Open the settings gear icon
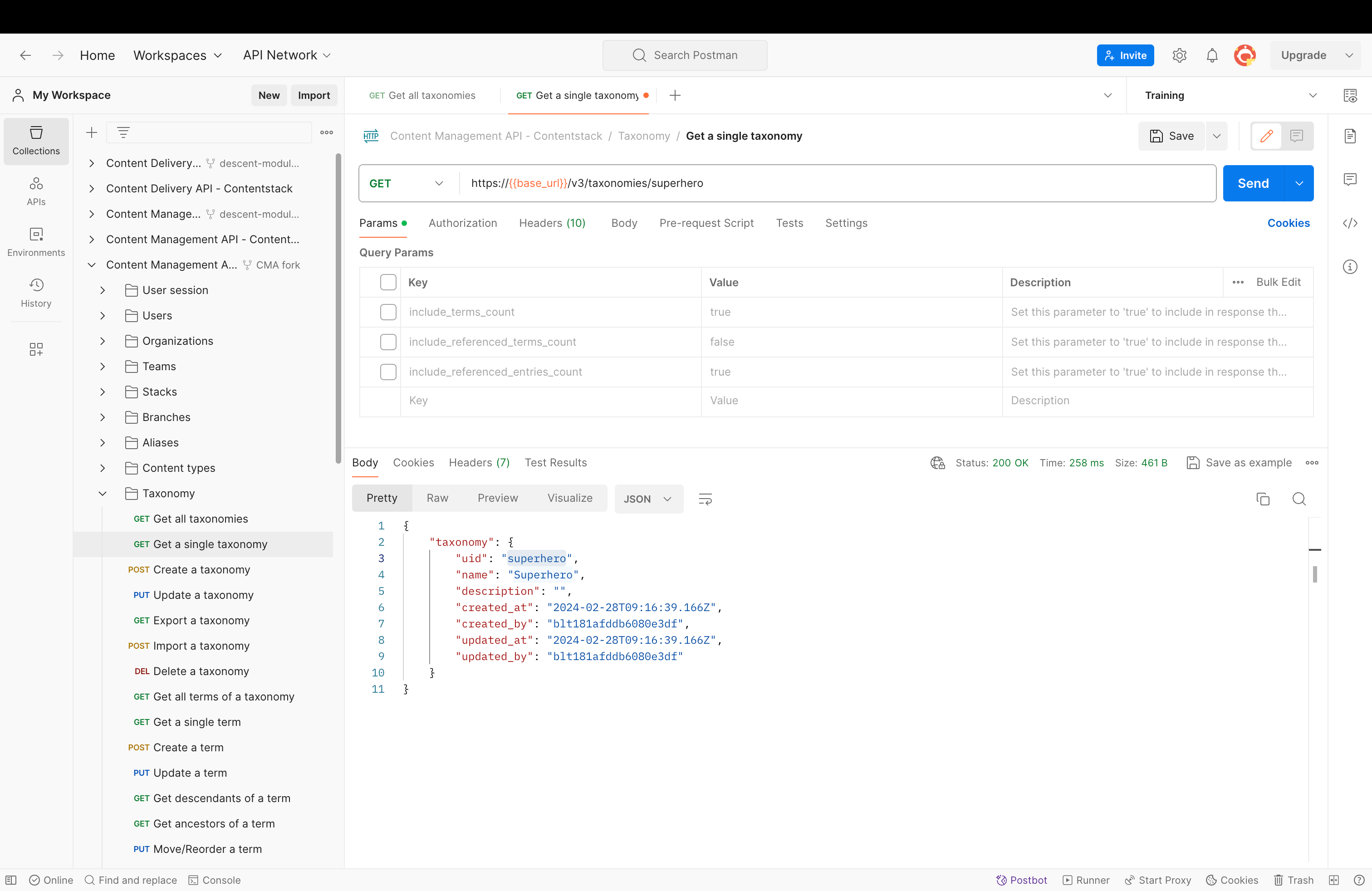1372x891 pixels. click(x=1179, y=55)
